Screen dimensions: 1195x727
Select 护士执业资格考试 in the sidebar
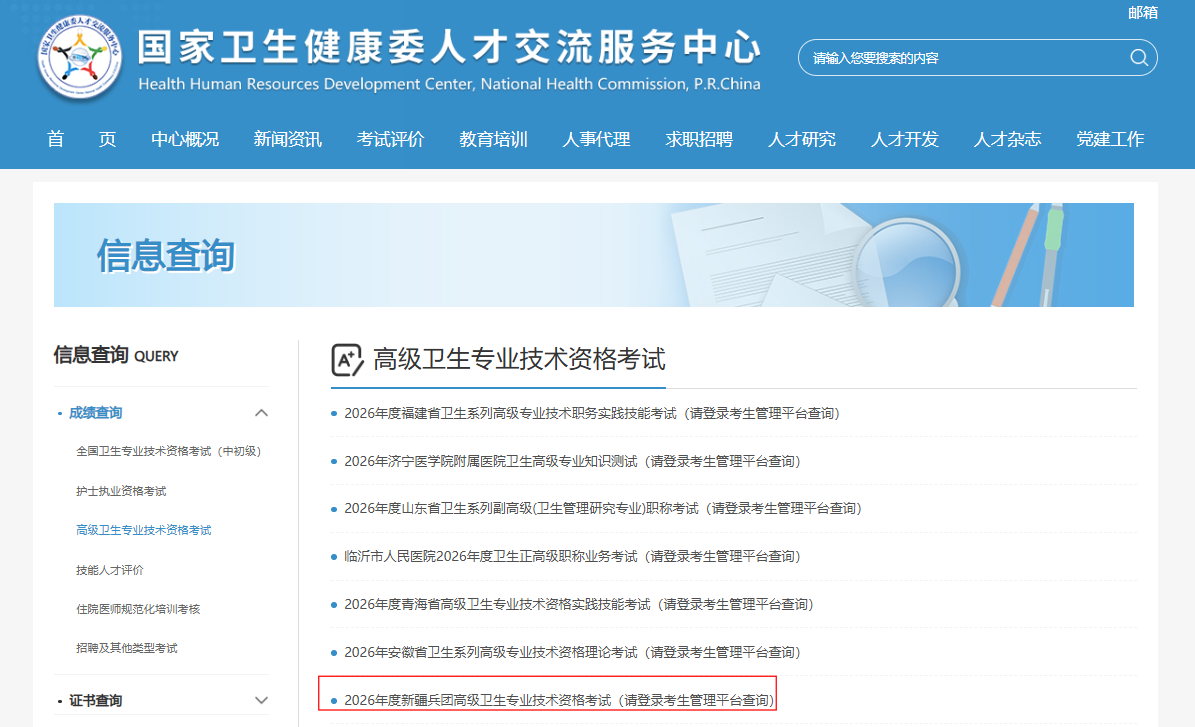121,491
